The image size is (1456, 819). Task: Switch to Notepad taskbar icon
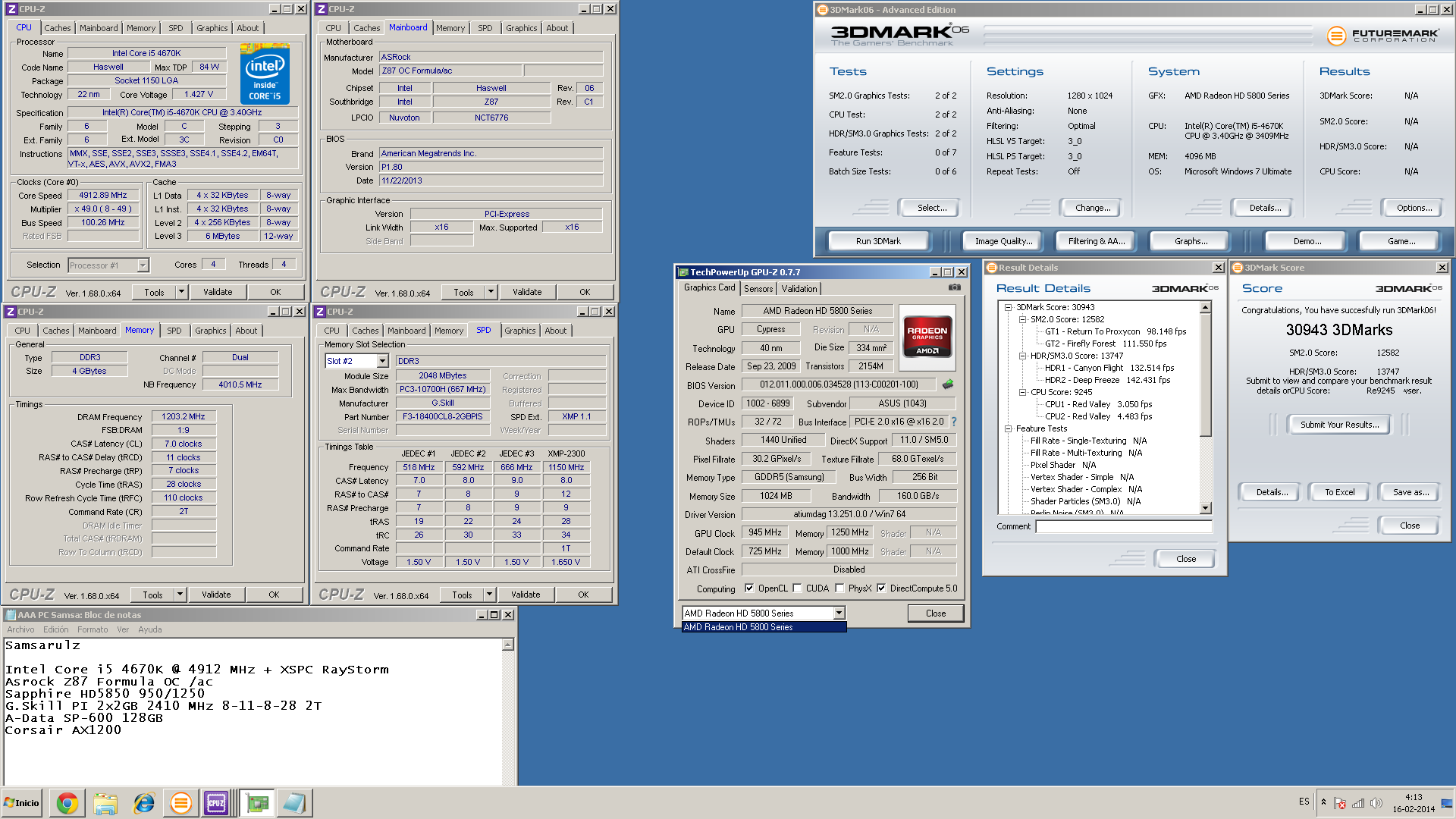[293, 803]
